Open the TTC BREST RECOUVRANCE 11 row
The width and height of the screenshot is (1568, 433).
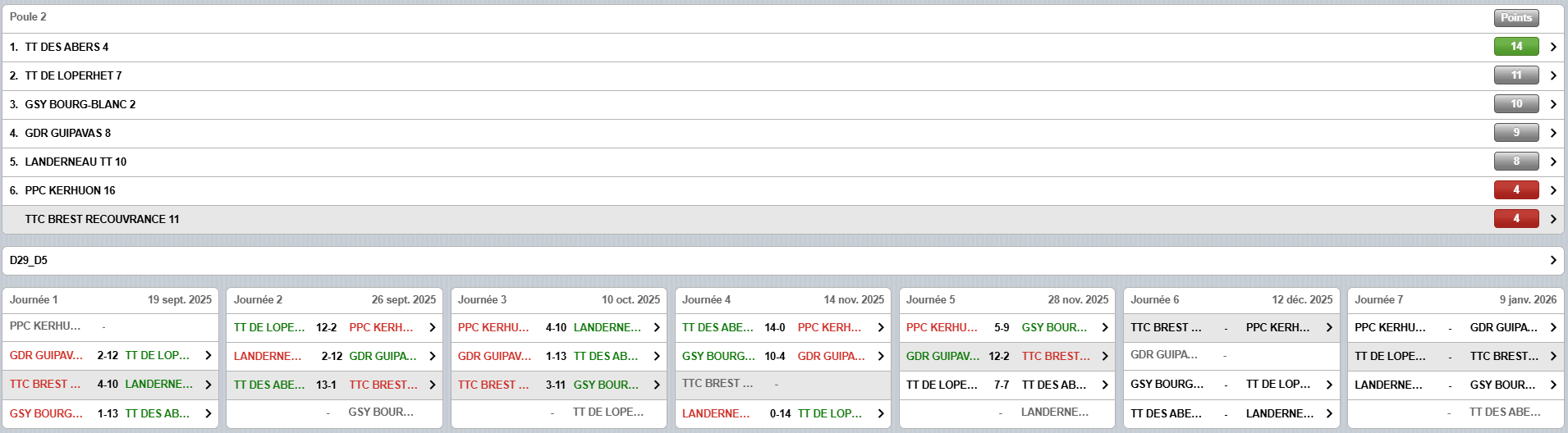tap(102, 219)
